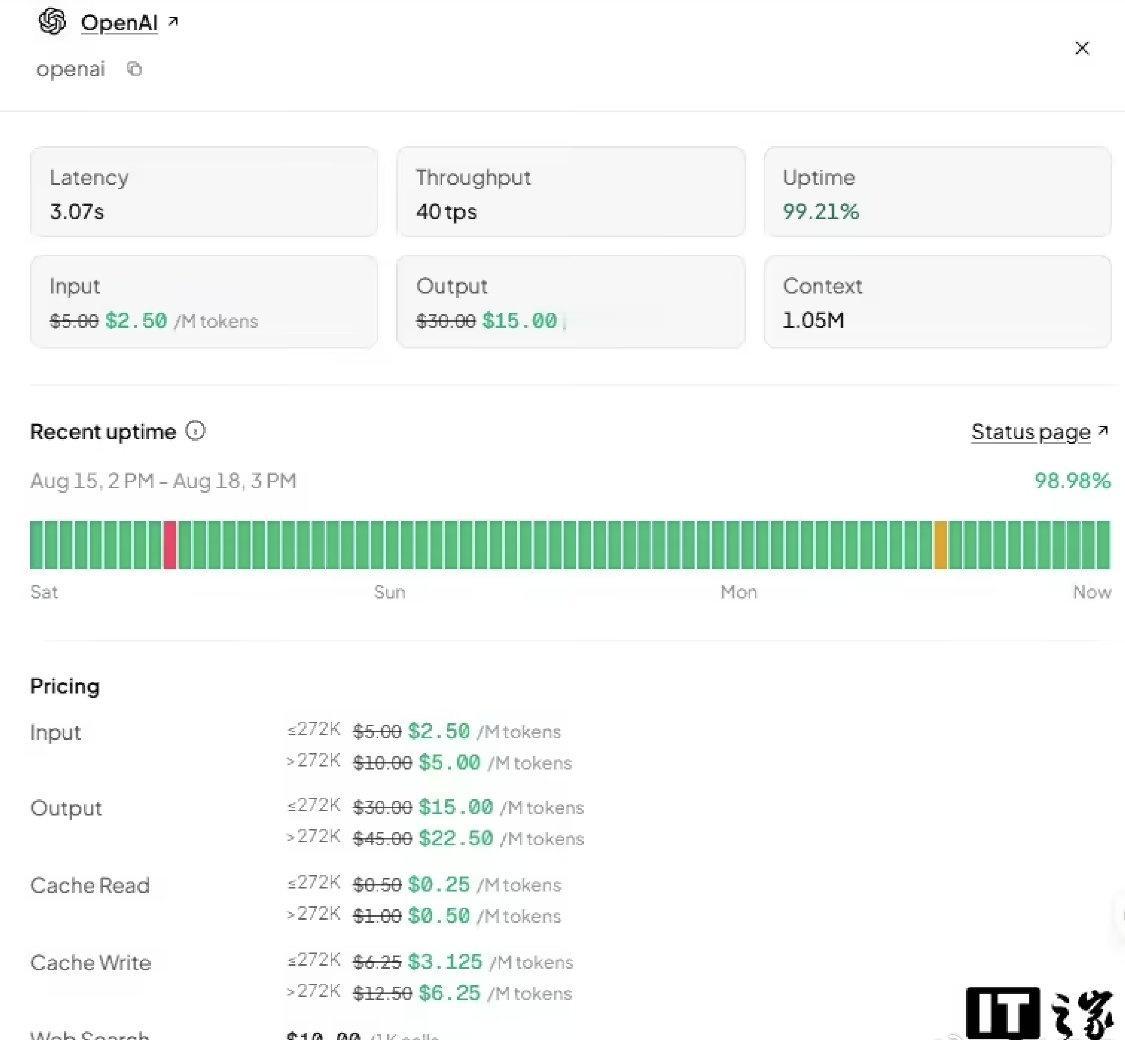This screenshot has height=1040, width=1125.
Task: Click the Cache Write label
Action: pyautogui.click(x=90, y=963)
